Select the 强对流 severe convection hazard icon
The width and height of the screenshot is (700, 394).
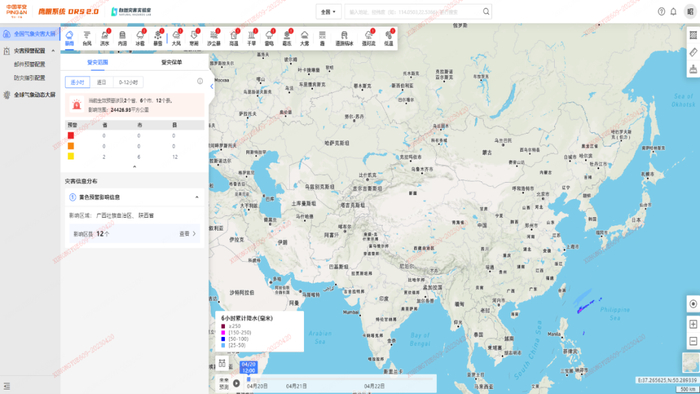tap(368, 38)
